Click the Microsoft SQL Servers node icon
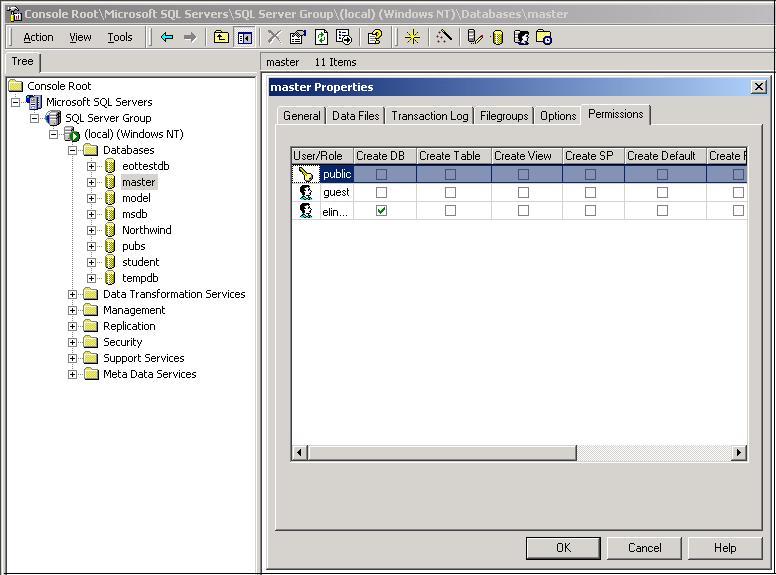 pos(34,102)
